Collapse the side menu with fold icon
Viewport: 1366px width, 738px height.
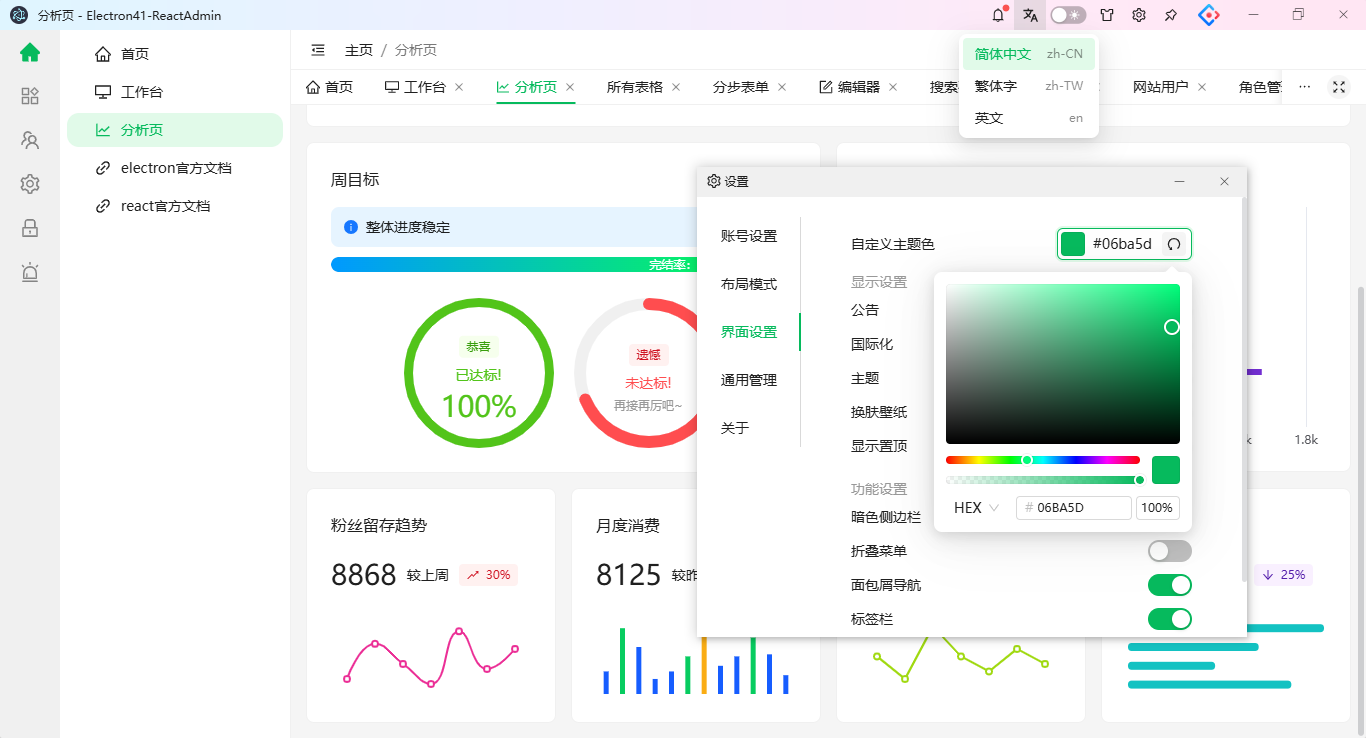(x=318, y=50)
